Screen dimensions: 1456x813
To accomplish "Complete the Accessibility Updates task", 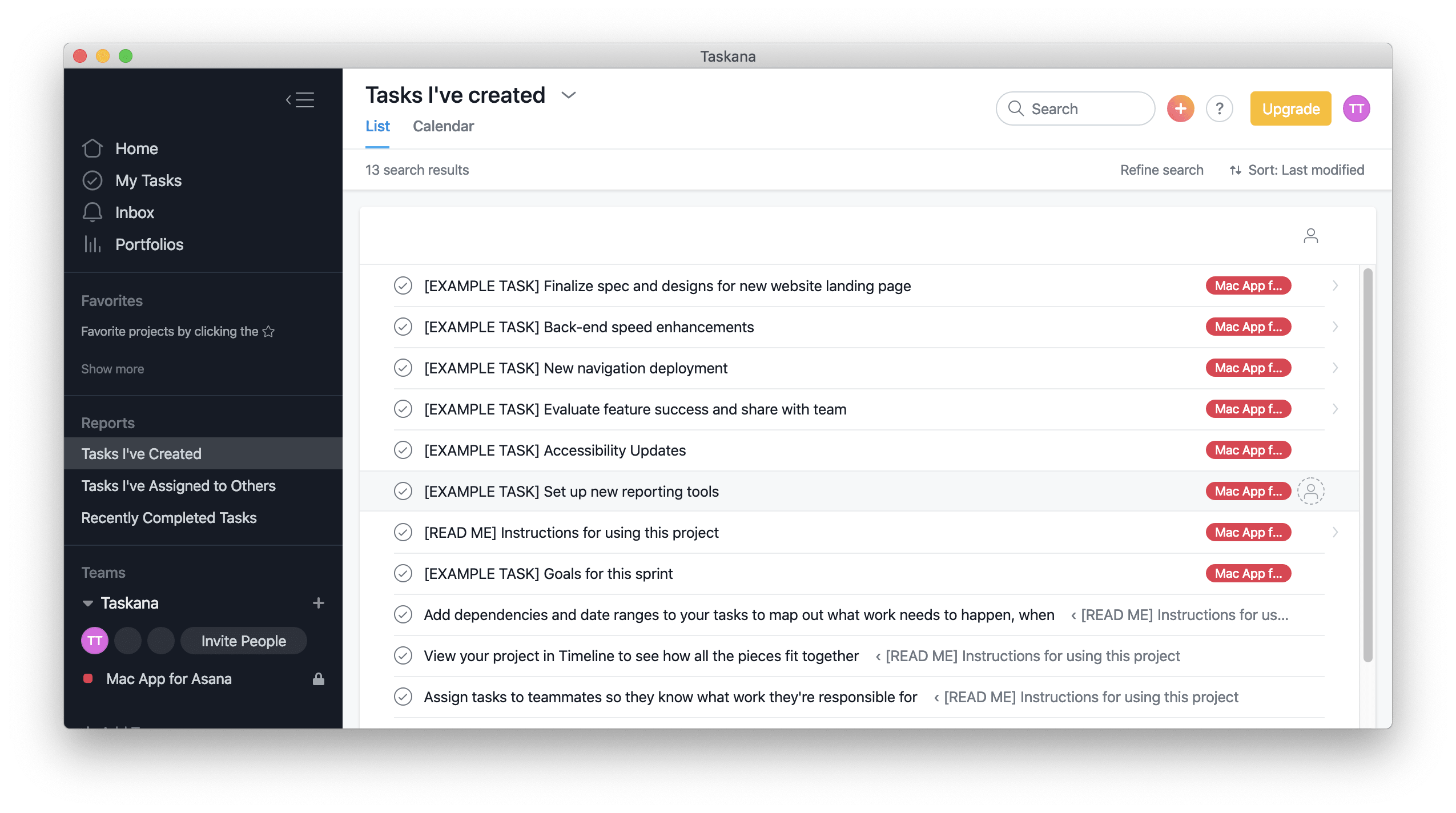I will 403,450.
